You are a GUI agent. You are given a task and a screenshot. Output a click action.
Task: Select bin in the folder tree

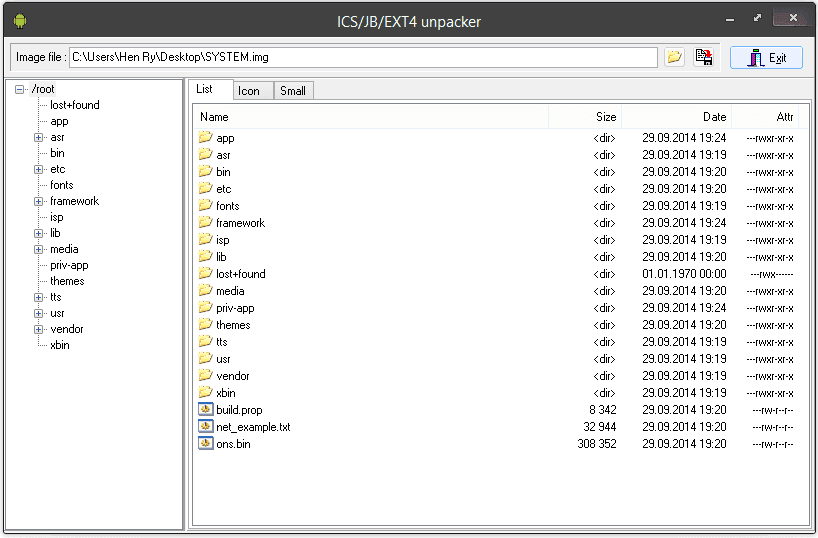click(57, 153)
